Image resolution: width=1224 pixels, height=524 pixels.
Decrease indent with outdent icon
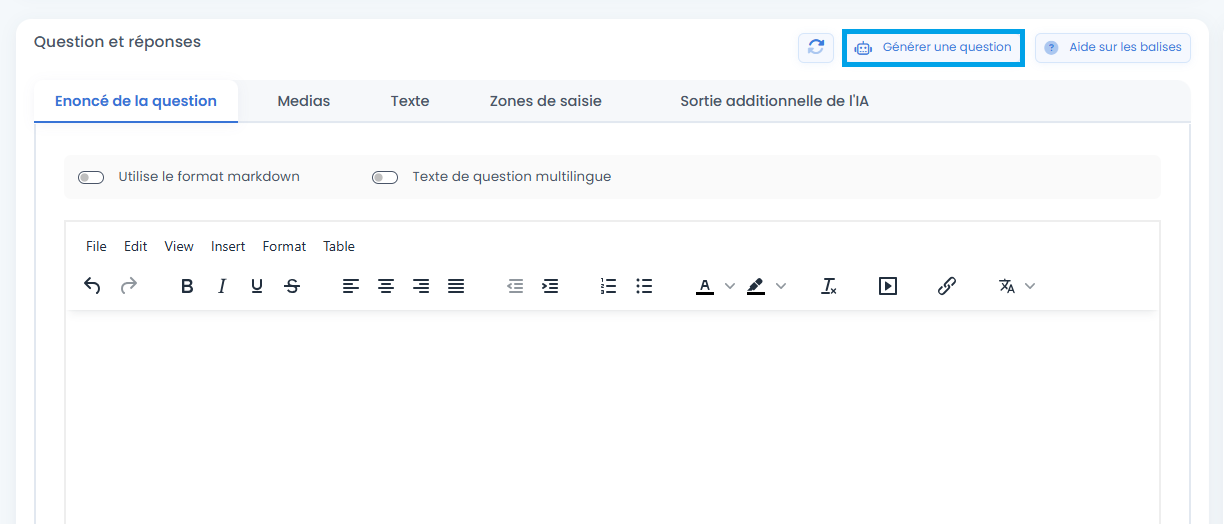coord(515,286)
